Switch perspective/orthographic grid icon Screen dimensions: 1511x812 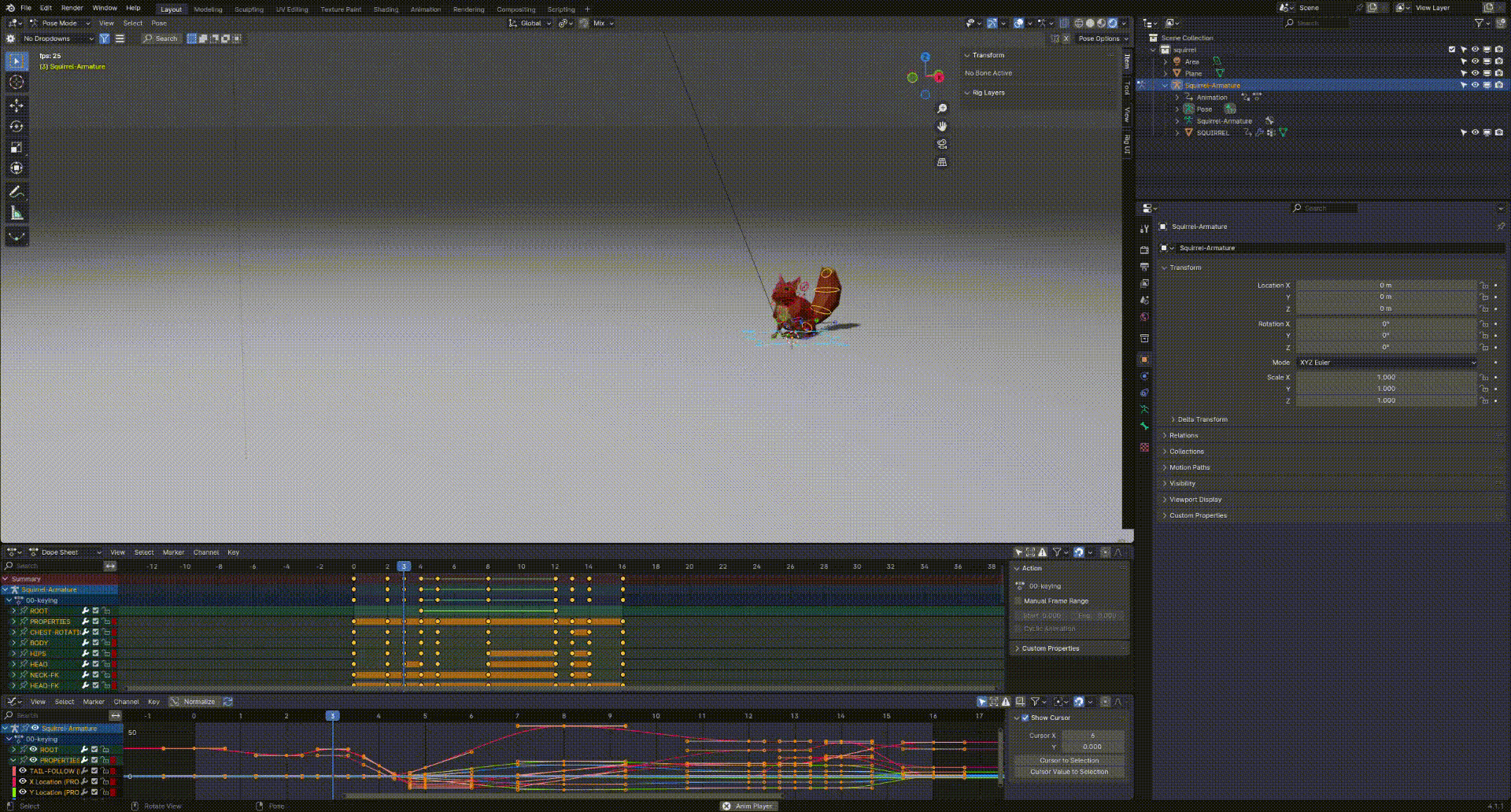click(x=942, y=162)
